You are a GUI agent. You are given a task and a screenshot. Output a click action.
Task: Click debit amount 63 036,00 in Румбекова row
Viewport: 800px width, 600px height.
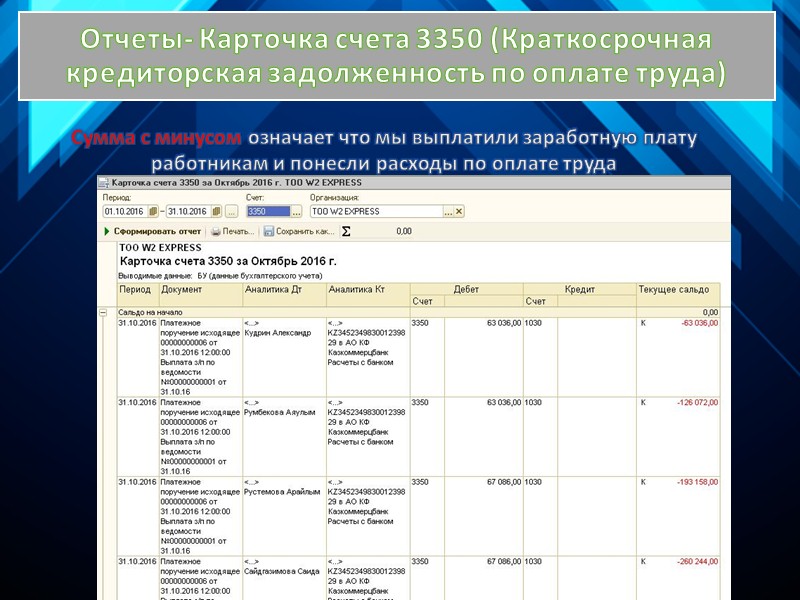point(504,403)
